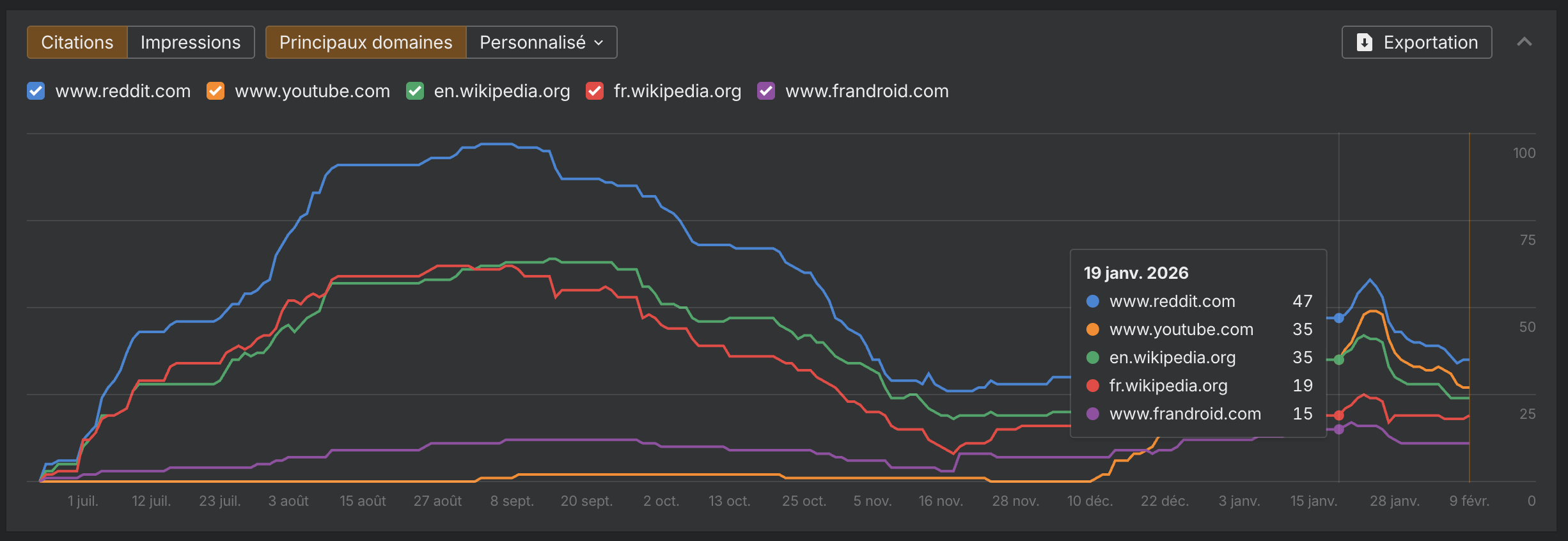
Task: Click the Exportation button
Action: (1416, 42)
